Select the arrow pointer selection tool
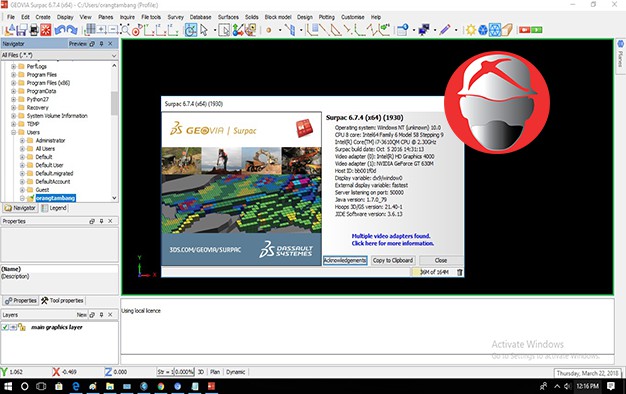The image size is (626, 394). pos(204,30)
